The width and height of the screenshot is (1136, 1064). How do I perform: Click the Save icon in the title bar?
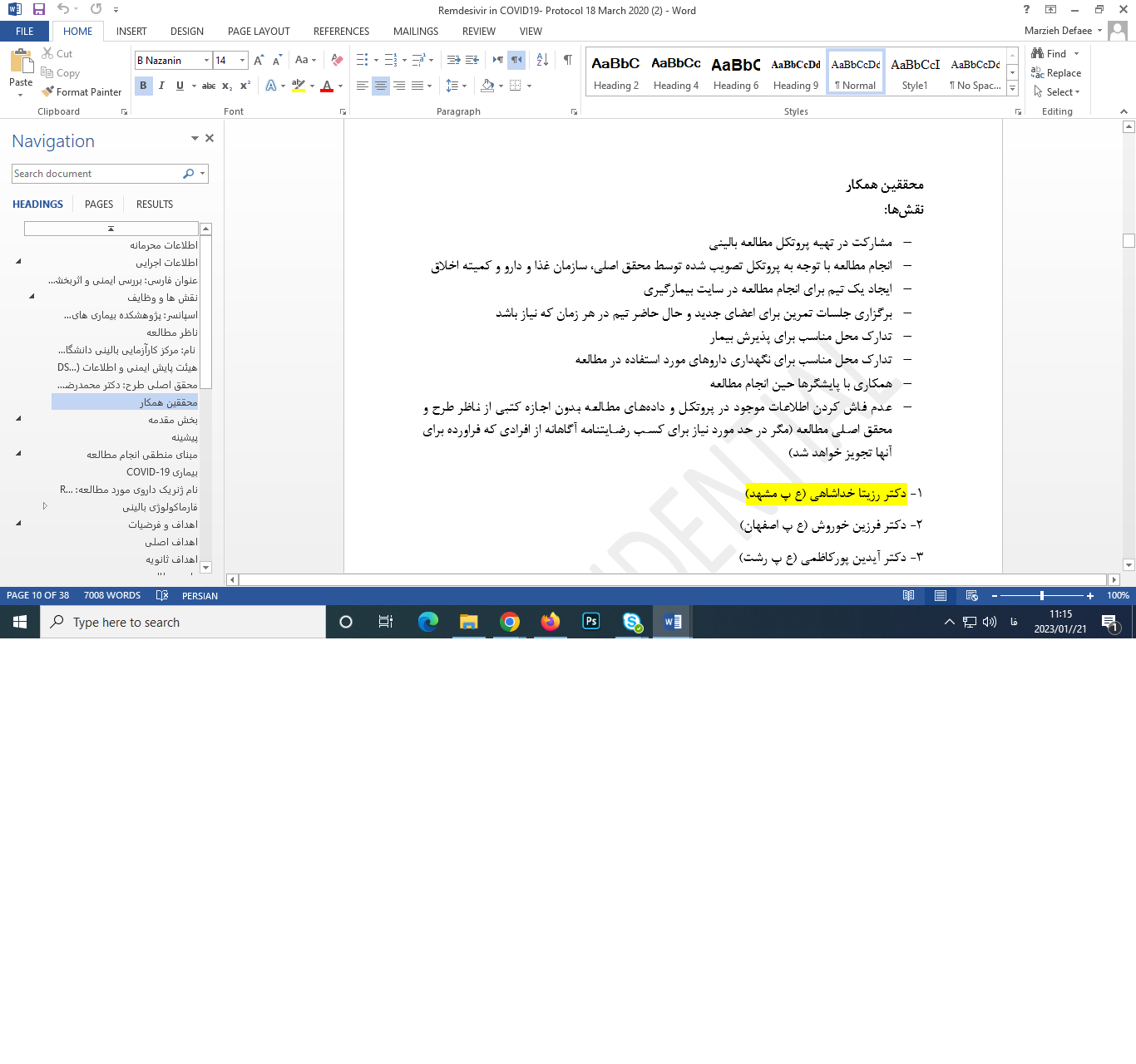pos(38,9)
